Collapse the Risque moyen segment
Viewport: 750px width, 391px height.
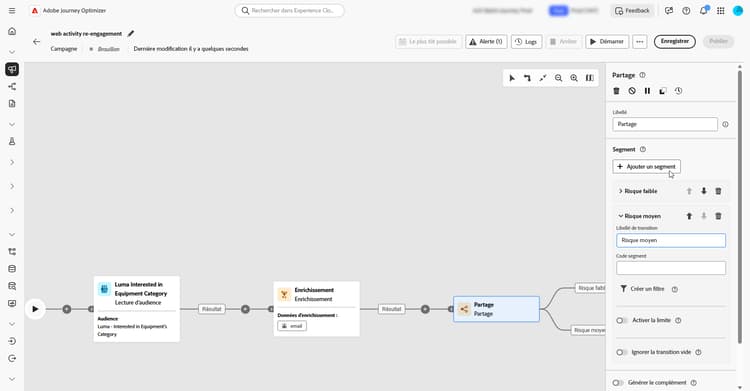click(620, 216)
